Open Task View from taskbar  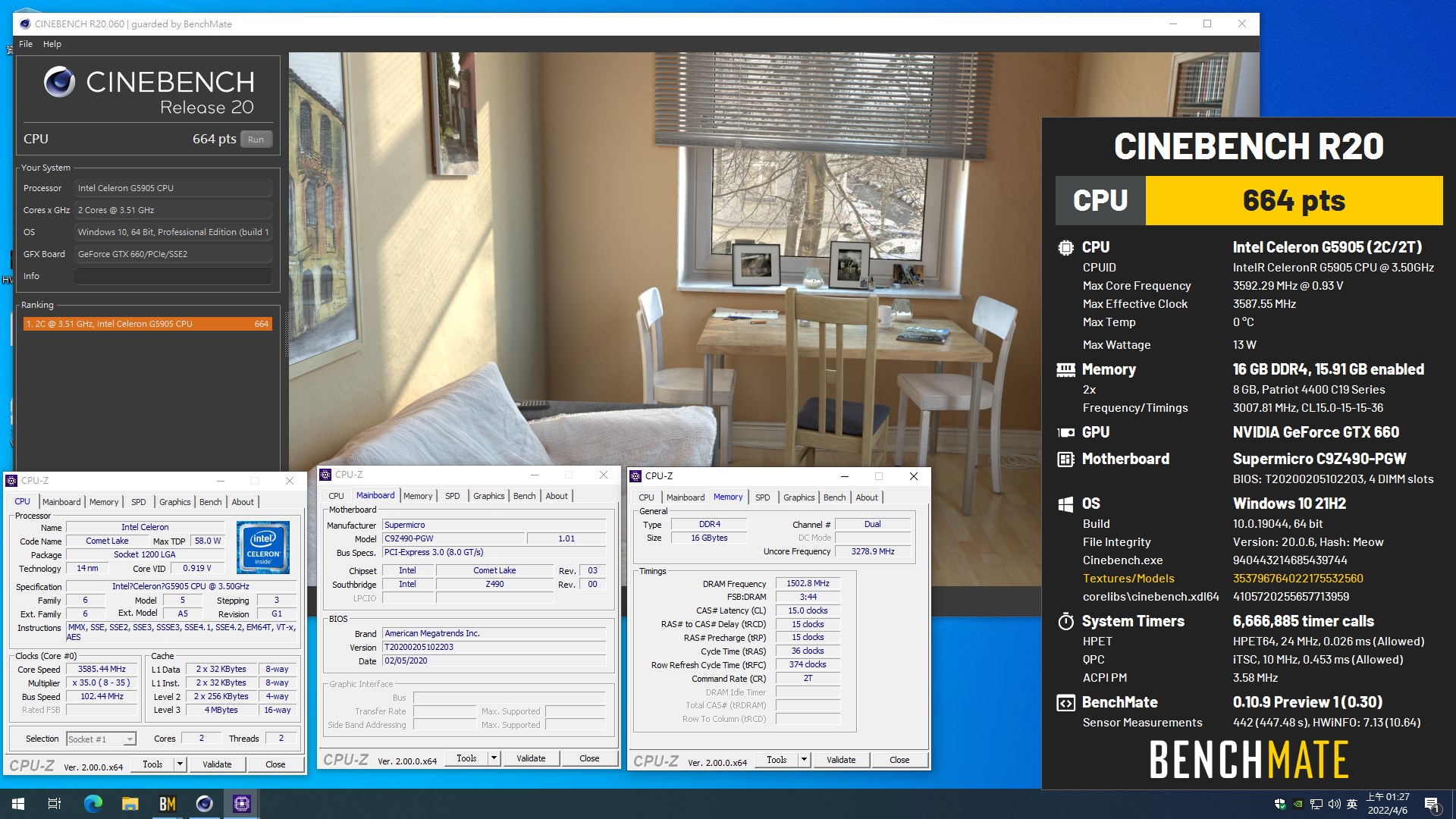(x=55, y=804)
